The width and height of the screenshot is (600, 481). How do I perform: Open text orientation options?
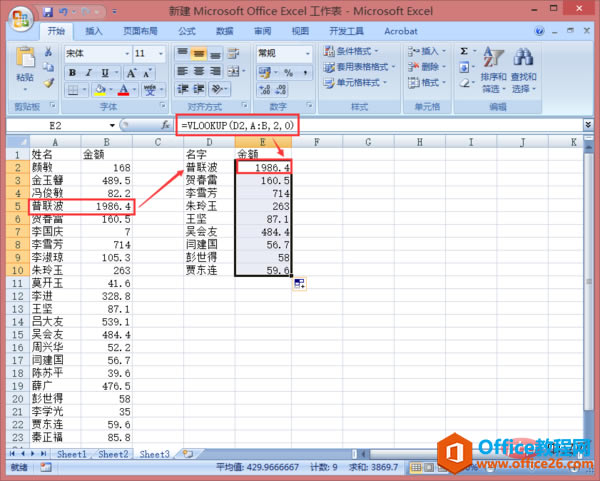(x=217, y=90)
